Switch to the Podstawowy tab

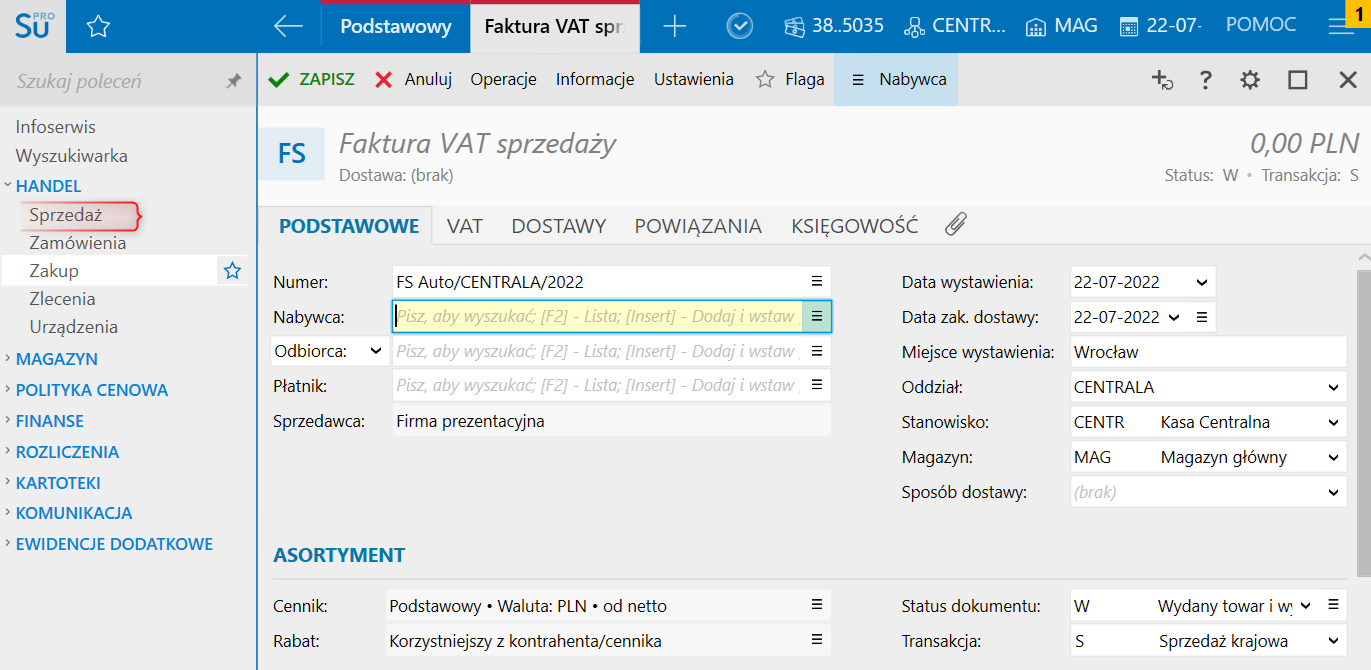396,27
